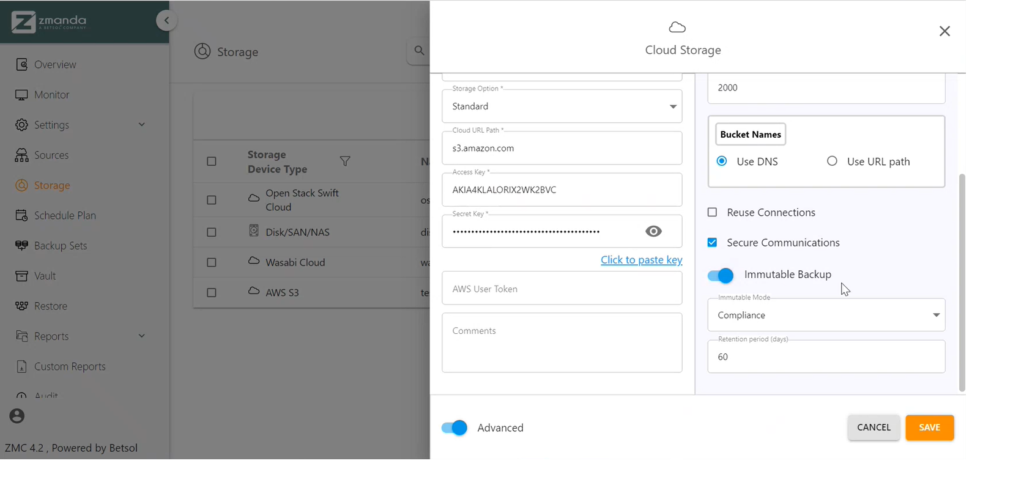Viewport: 1024px width, 488px height.
Task: Open the Backup Sets page
Action: 61,246
